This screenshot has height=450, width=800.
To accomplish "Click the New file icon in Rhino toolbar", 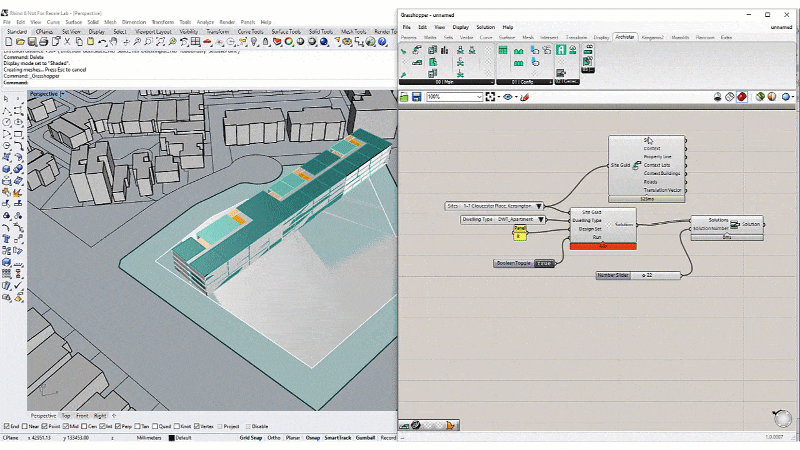I will 9,41.
